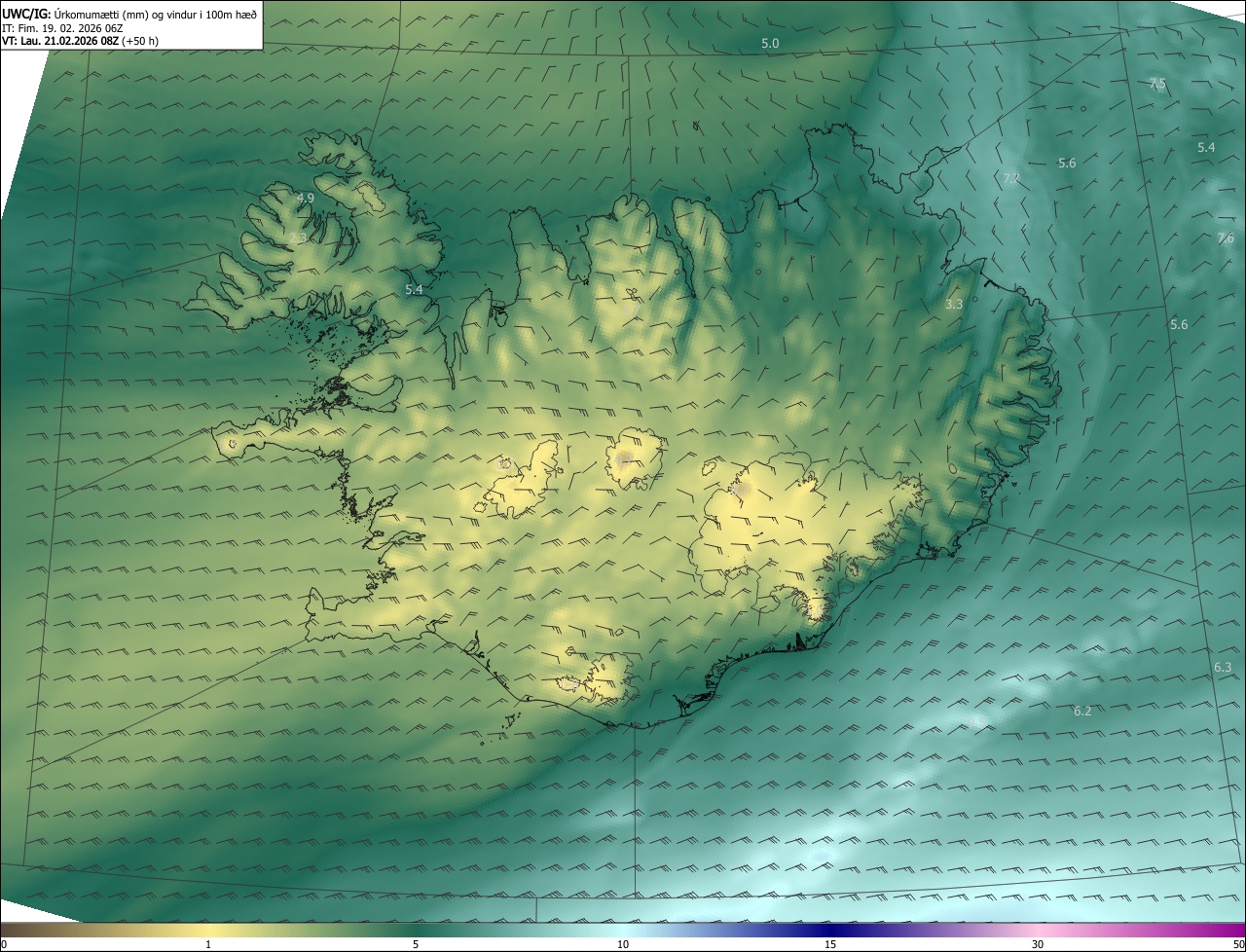
Task: Click the UWC/IG Úrkomumætti map title
Action: tap(129, 13)
